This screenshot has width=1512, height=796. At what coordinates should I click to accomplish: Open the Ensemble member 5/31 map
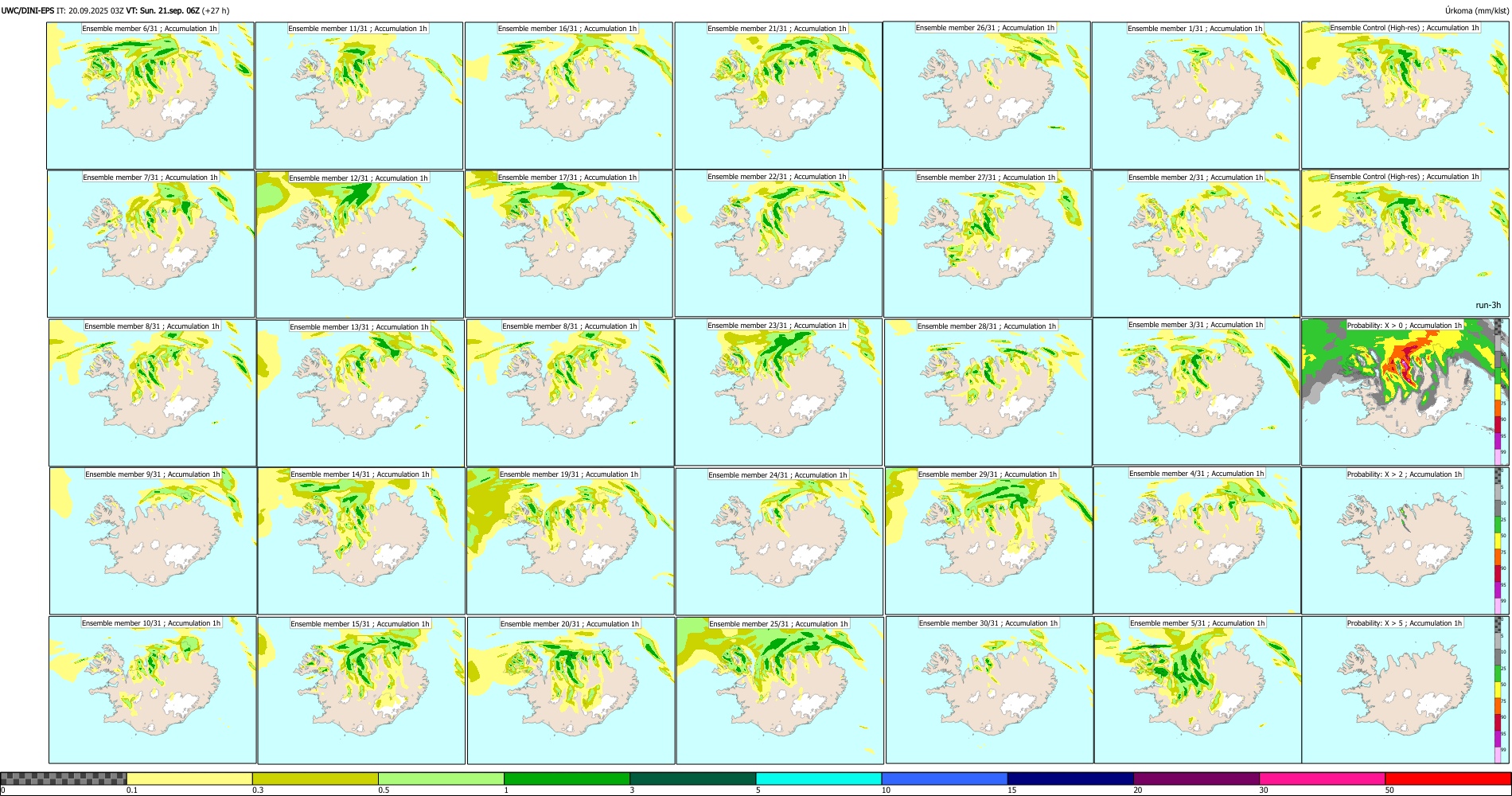(1198, 689)
